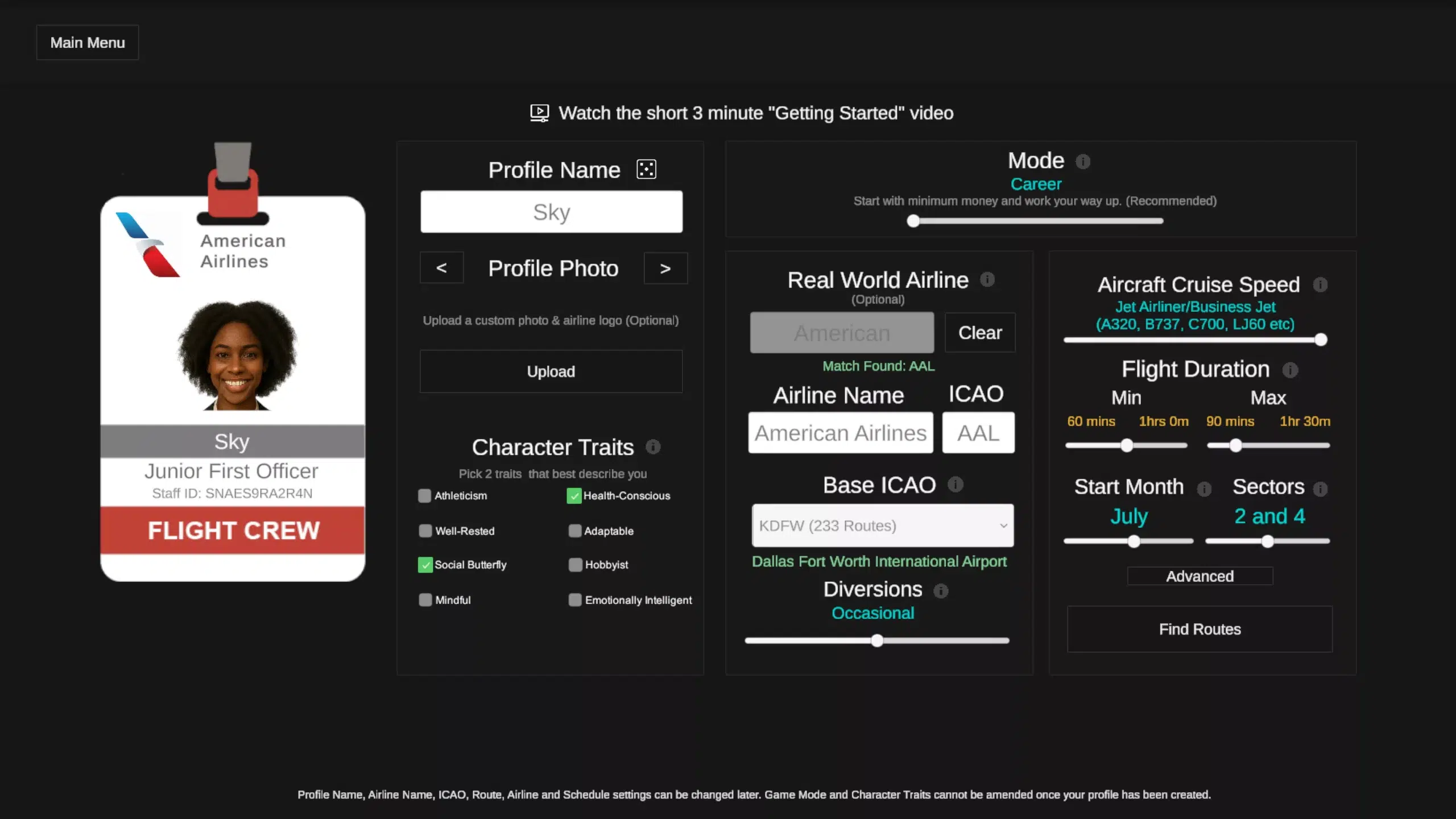This screenshot has width=1456, height=819.
Task: Click the Profile Name text field
Action: (551, 212)
